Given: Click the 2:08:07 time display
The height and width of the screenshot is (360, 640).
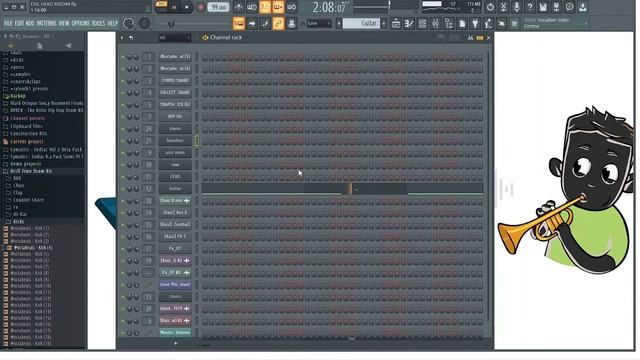Looking at the screenshot, I should tap(329, 7).
